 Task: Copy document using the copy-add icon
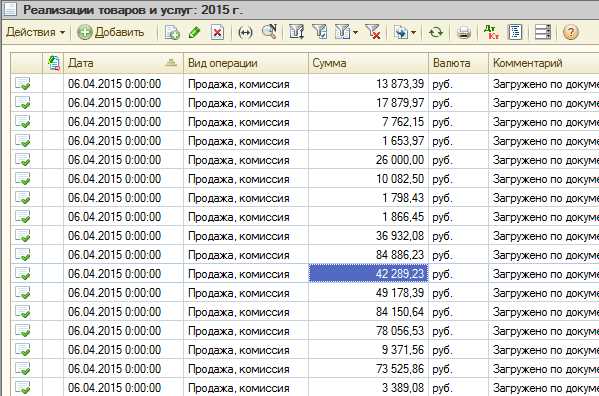172,32
